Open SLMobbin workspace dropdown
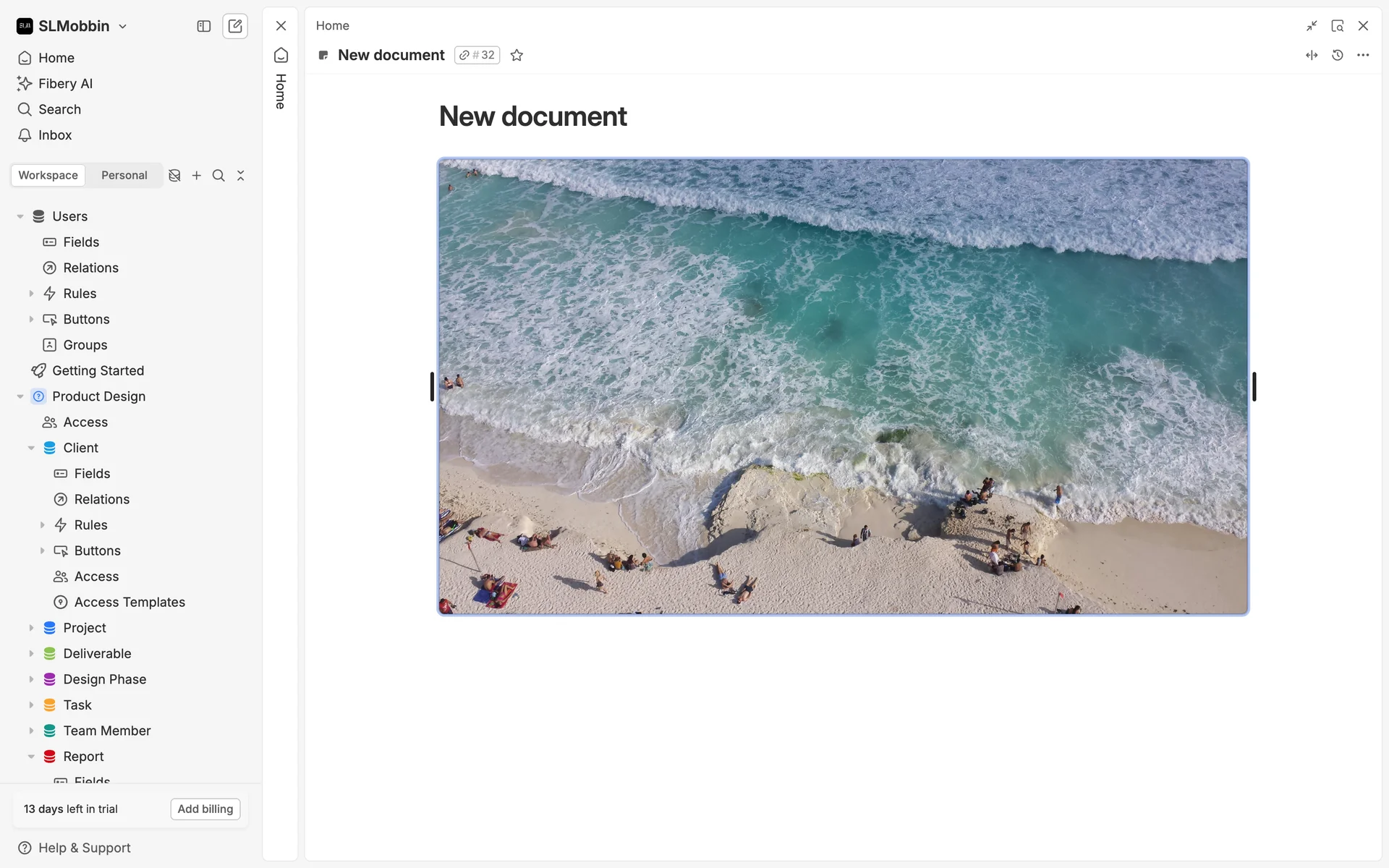1389x868 pixels. coord(72,26)
